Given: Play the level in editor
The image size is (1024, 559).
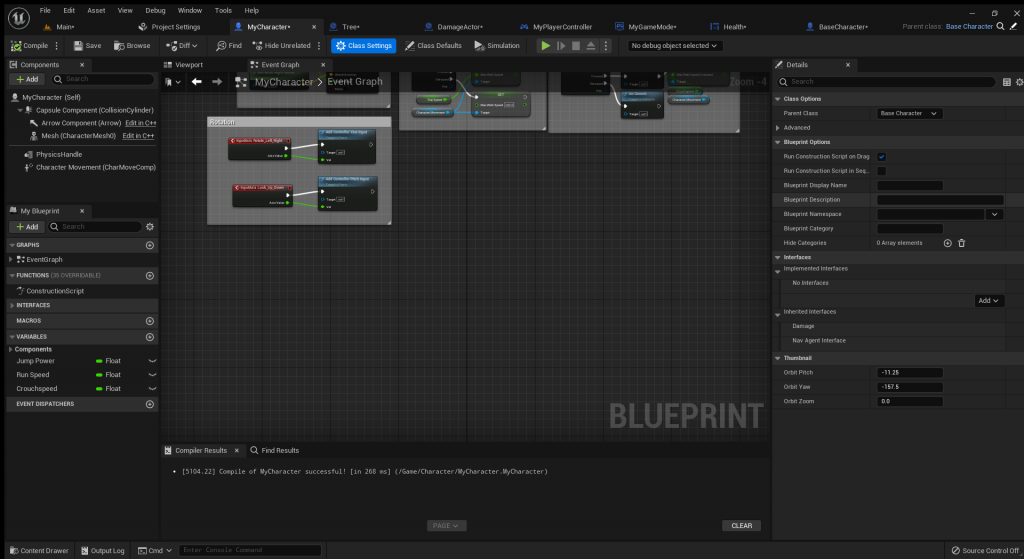Looking at the screenshot, I should point(545,46).
